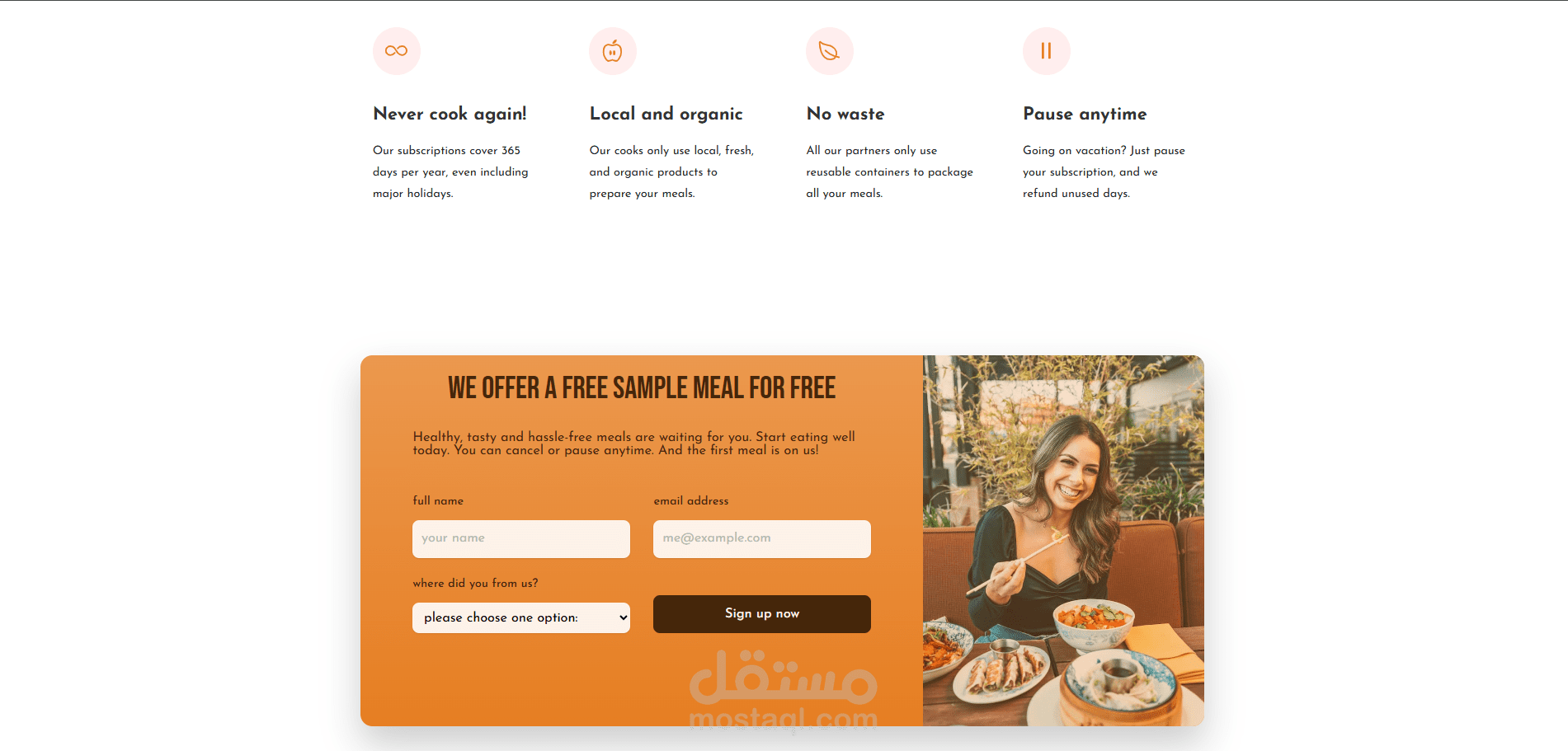Click the dropdown arrow on the select box
Viewport: 1568px width, 751px height.
coord(623,617)
